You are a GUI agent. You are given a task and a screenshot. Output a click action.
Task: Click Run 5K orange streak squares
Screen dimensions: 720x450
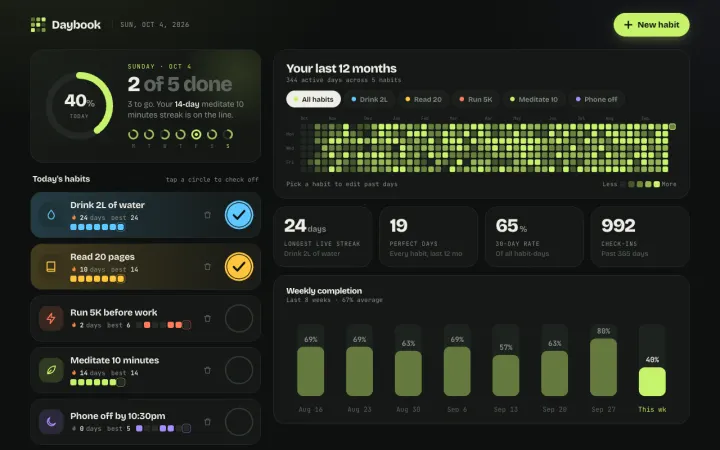[x=163, y=325]
